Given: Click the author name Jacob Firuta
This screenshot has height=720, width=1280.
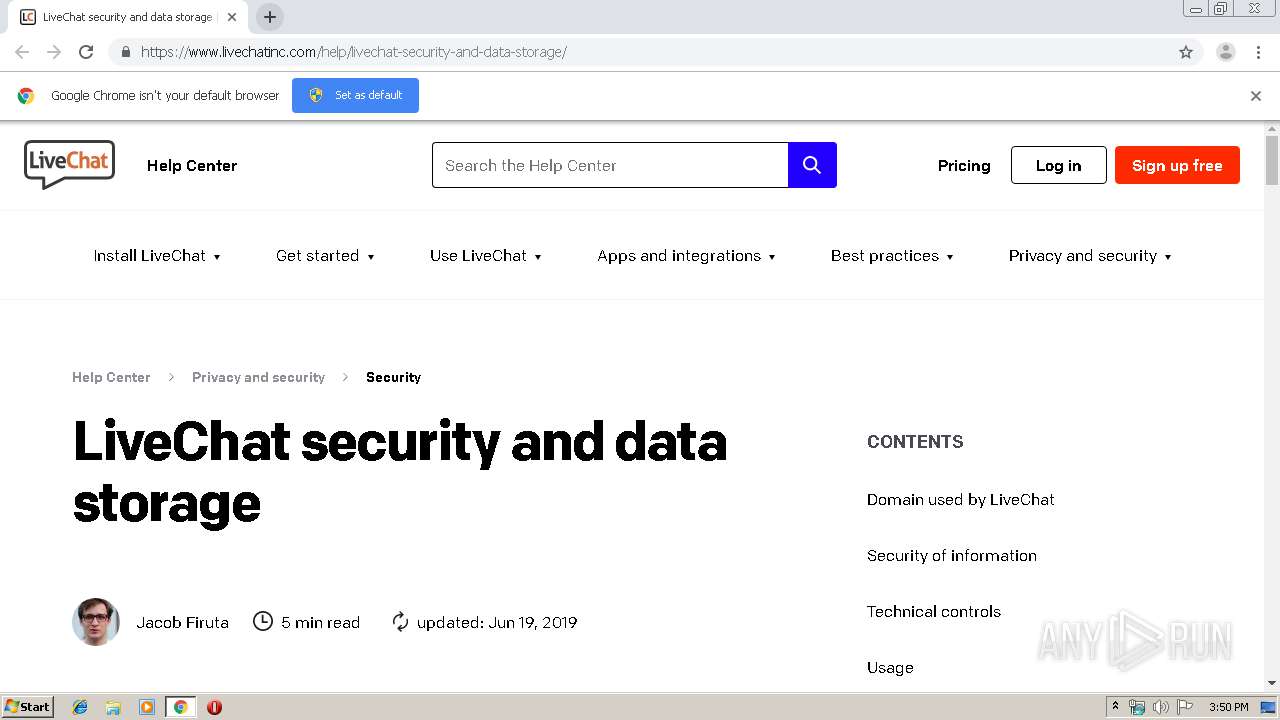Looking at the screenshot, I should (x=182, y=622).
